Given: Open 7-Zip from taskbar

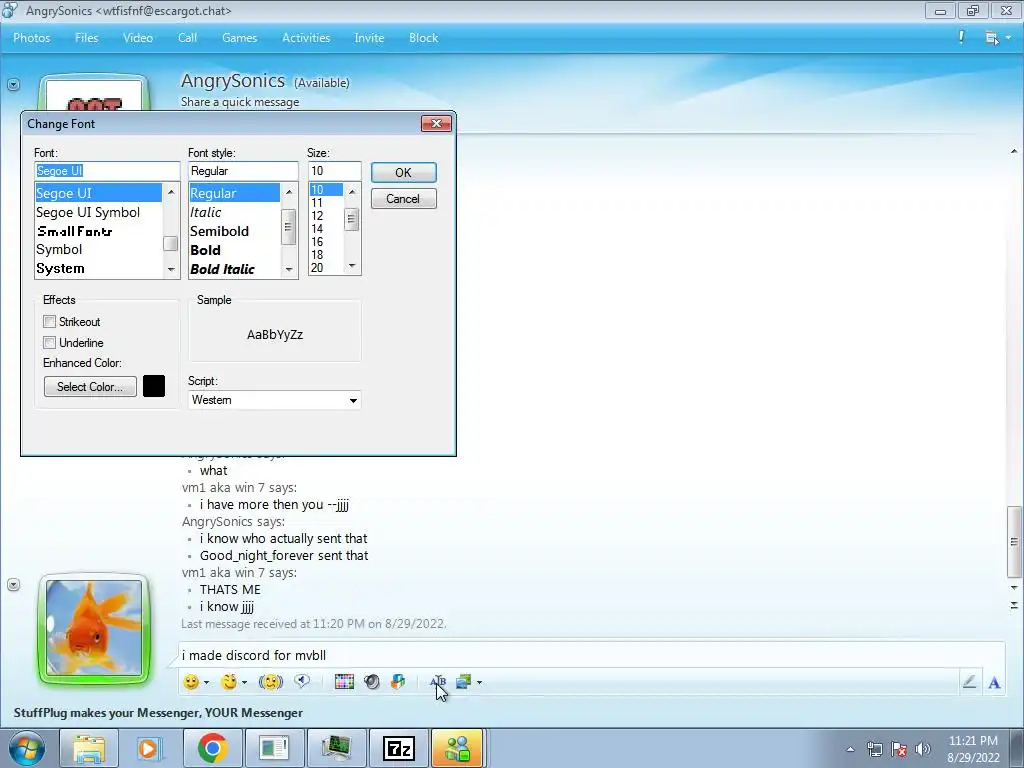Looking at the screenshot, I should (398, 748).
